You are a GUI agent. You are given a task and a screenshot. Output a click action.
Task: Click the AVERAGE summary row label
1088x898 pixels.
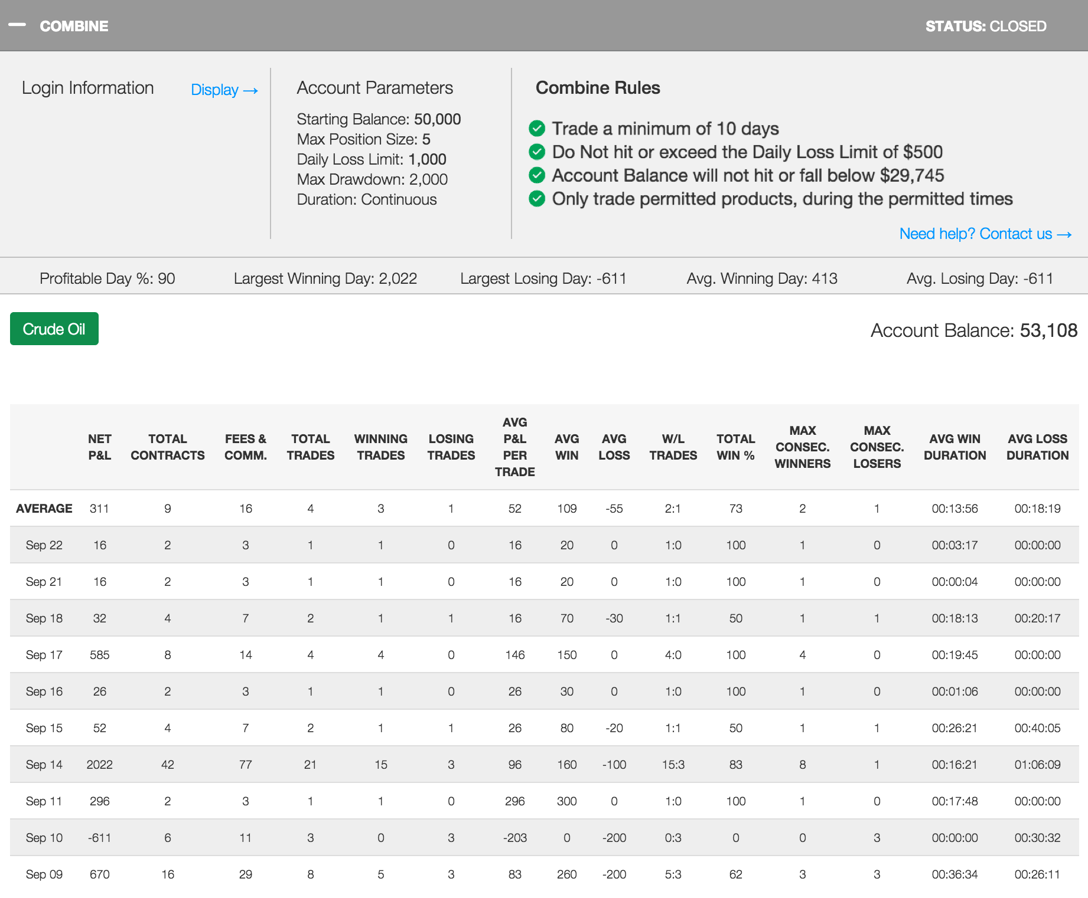point(44,509)
